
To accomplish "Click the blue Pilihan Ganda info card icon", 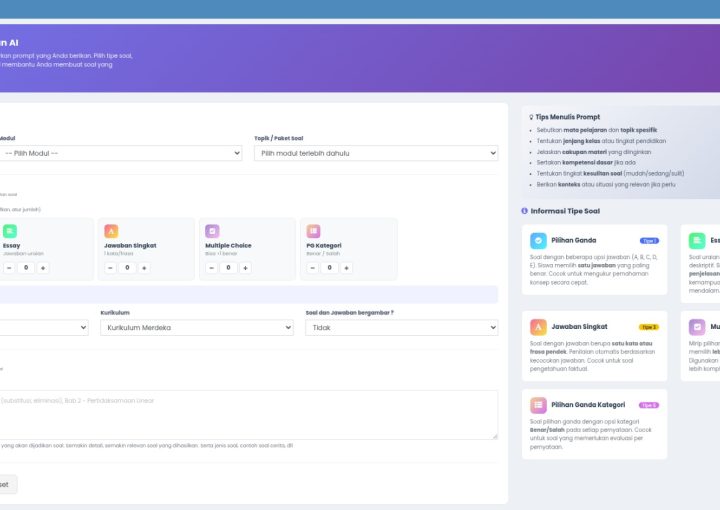I will pyautogui.click(x=538, y=240).
